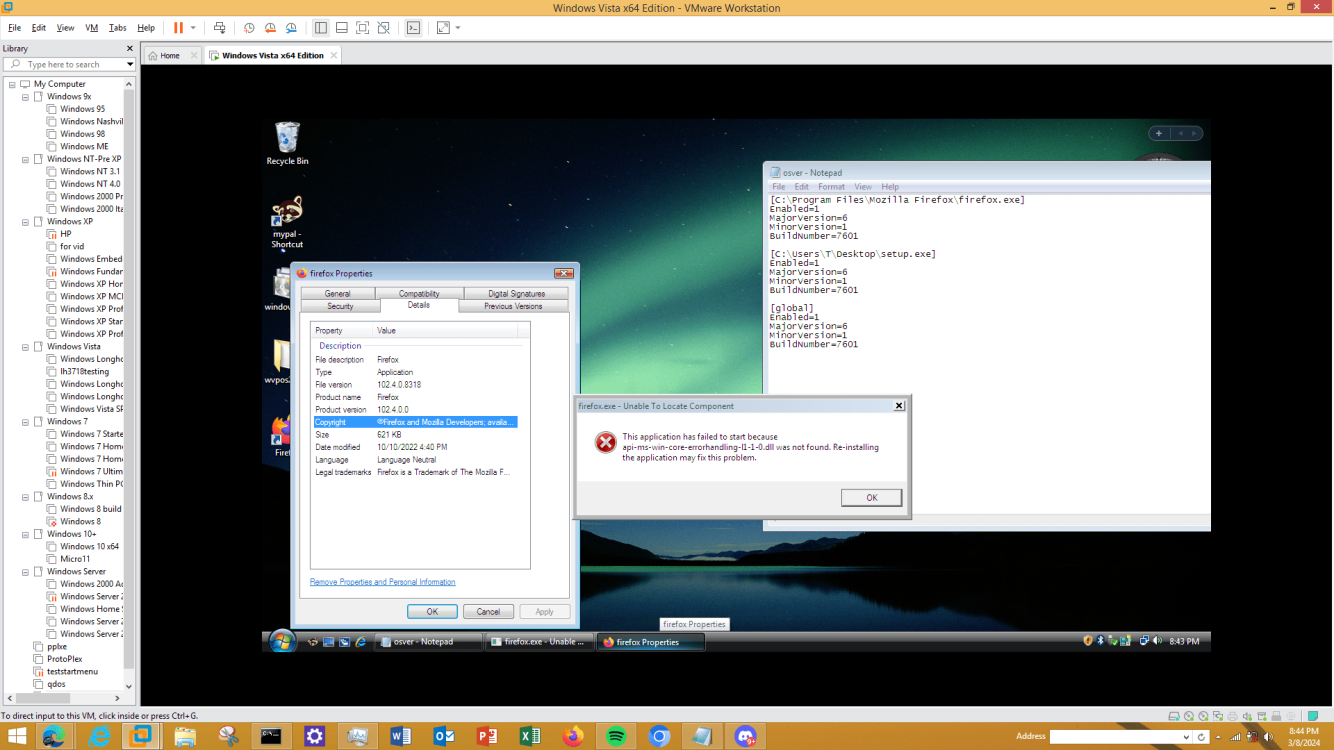Switch to the Compatibility tab

click(419, 293)
